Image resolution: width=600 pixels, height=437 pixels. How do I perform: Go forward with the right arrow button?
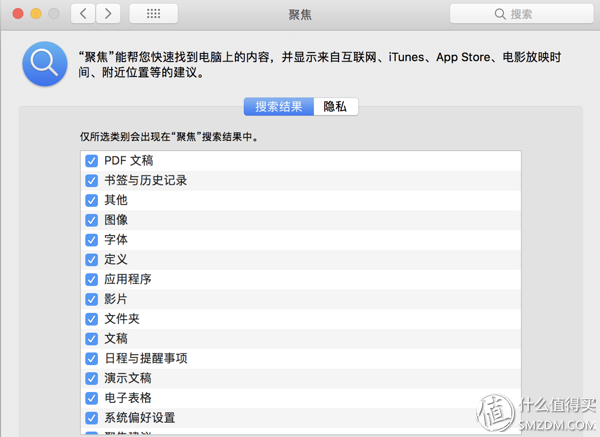pyautogui.click(x=108, y=14)
